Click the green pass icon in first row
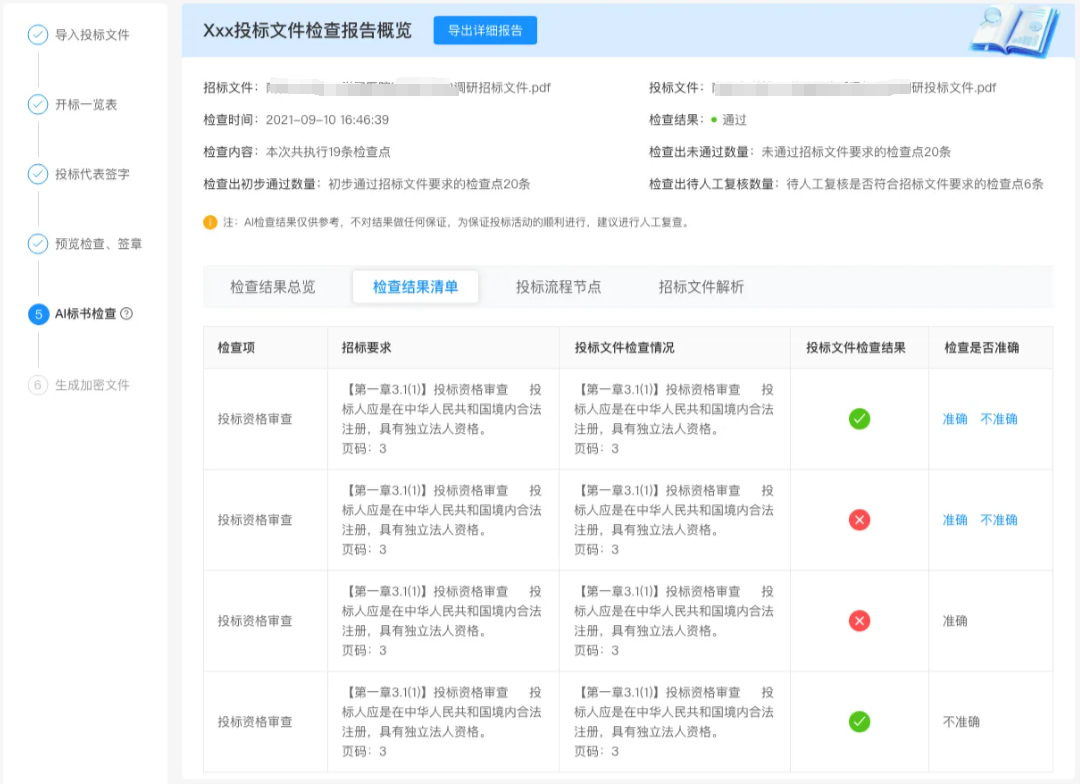 click(x=859, y=419)
